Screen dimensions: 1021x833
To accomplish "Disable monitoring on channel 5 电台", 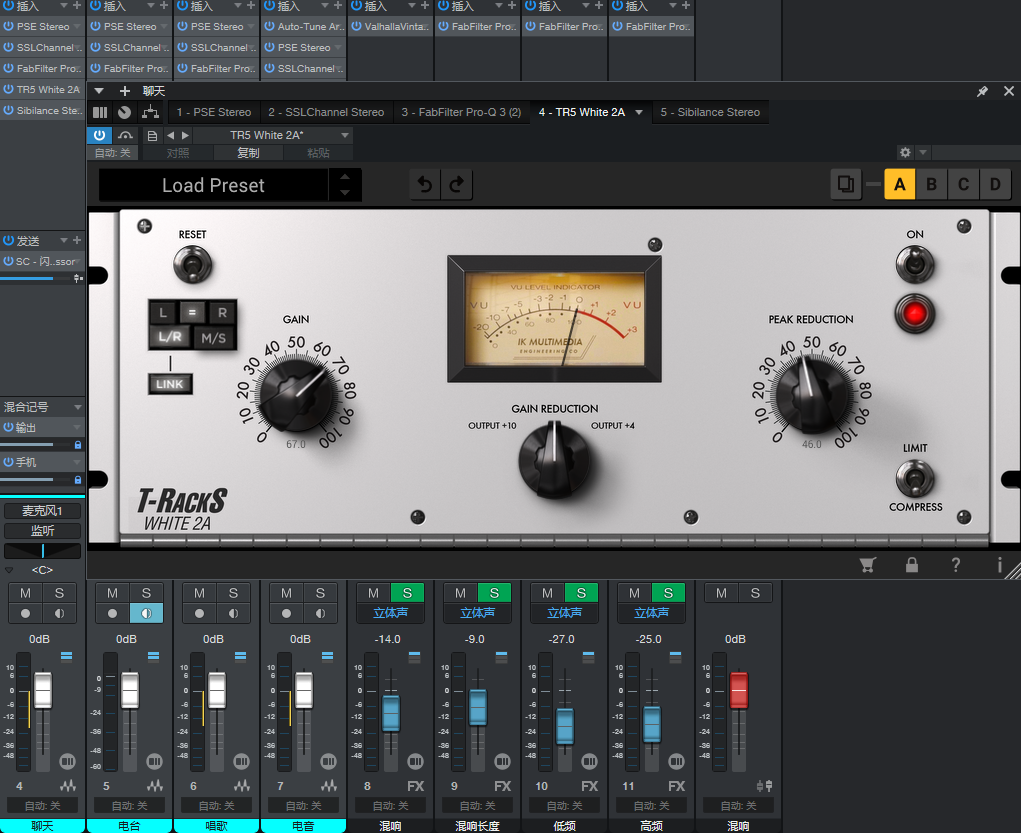I will click(x=146, y=614).
